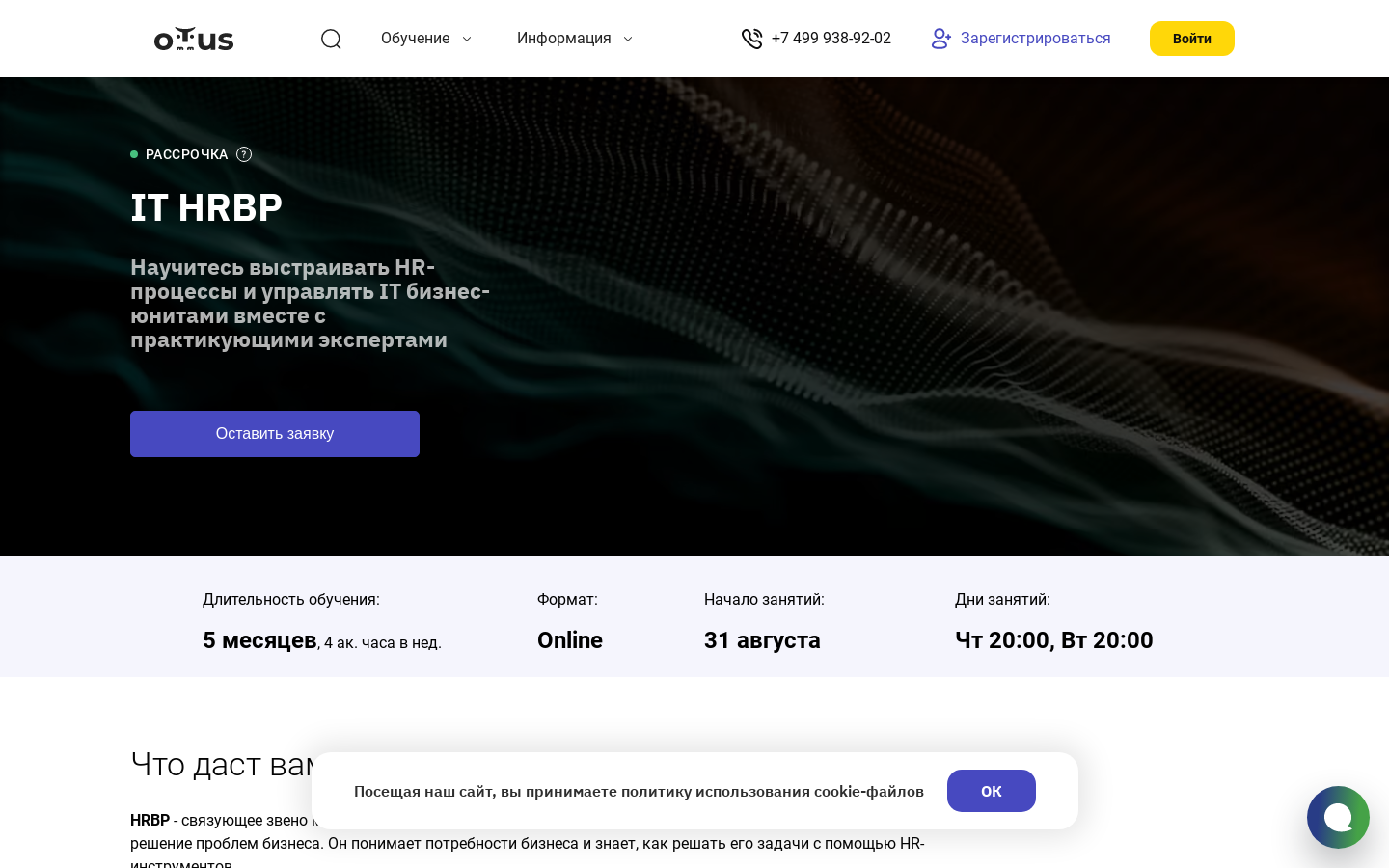
Task: Click the user registration icon
Action: click(940, 39)
